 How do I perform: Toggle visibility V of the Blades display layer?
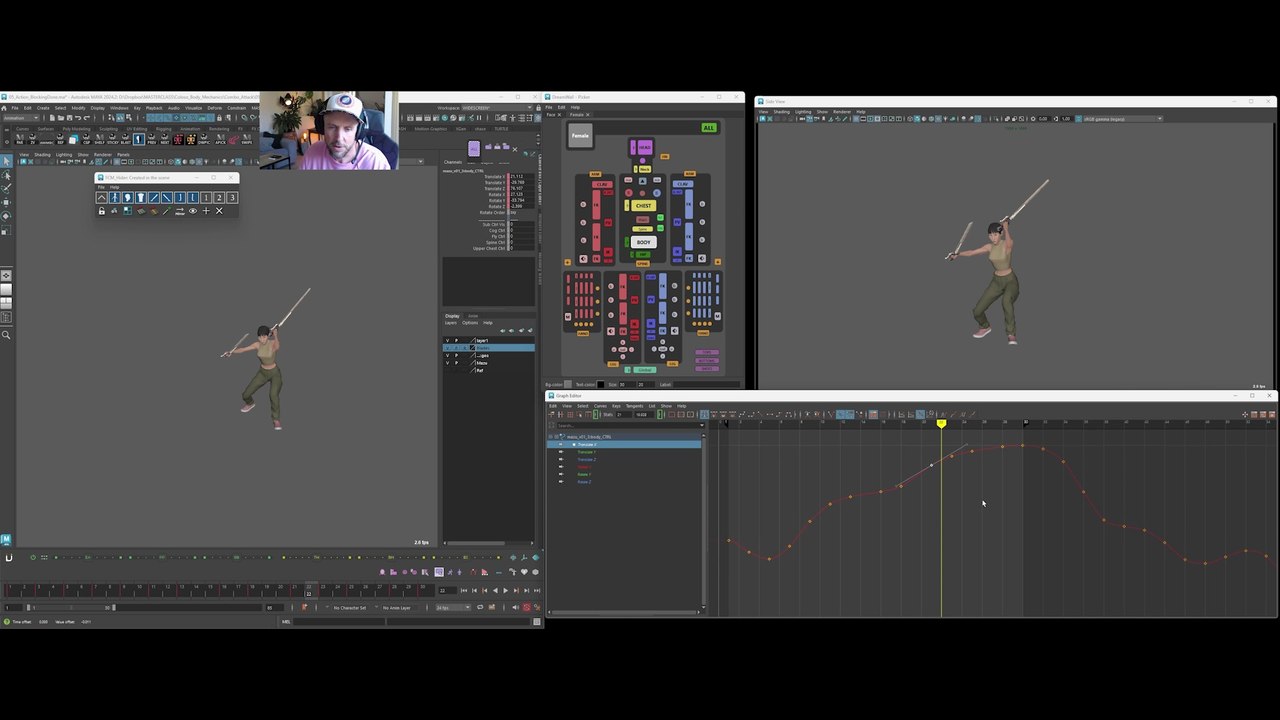(447, 348)
